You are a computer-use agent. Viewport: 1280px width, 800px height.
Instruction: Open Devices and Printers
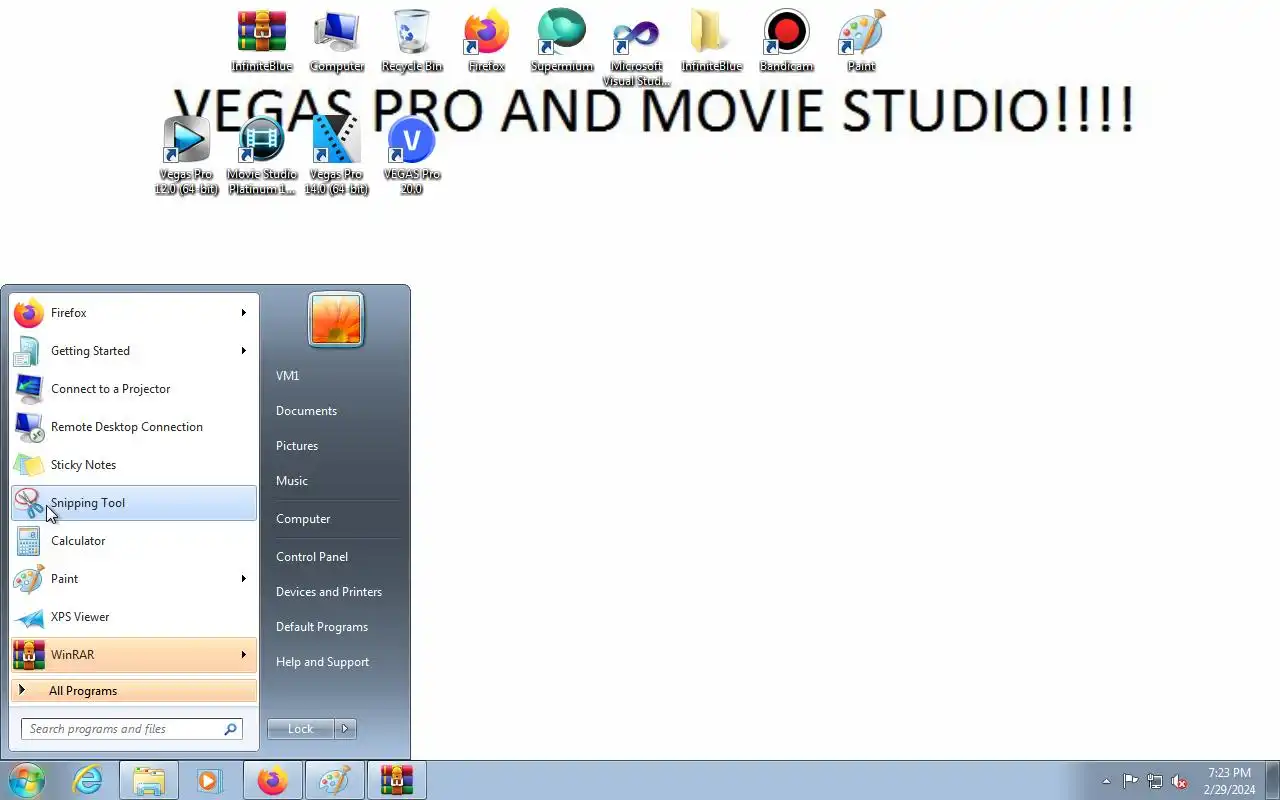pyautogui.click(x=329, y=592)
